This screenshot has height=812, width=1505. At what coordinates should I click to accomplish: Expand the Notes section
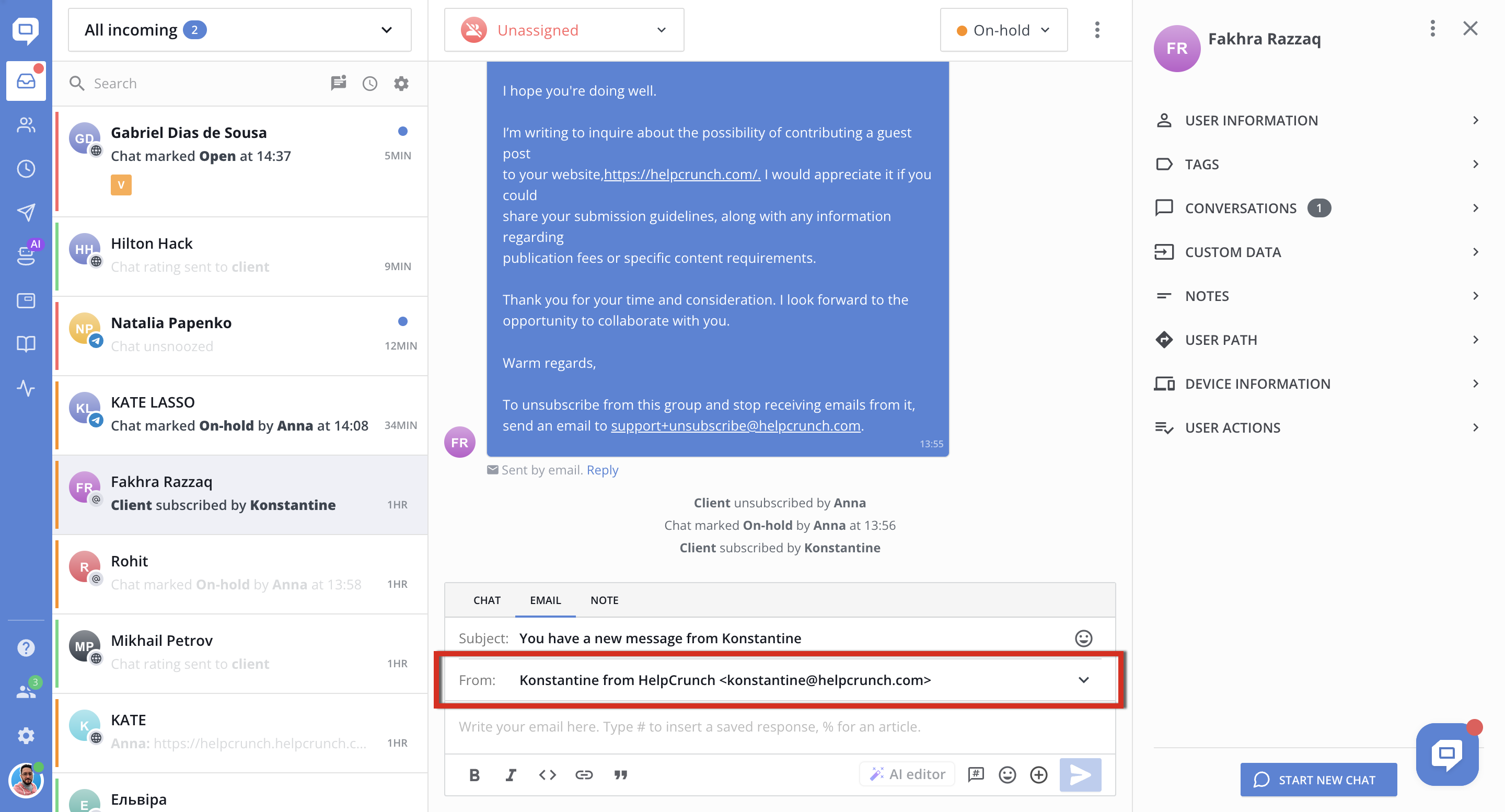click(1318, 296)
